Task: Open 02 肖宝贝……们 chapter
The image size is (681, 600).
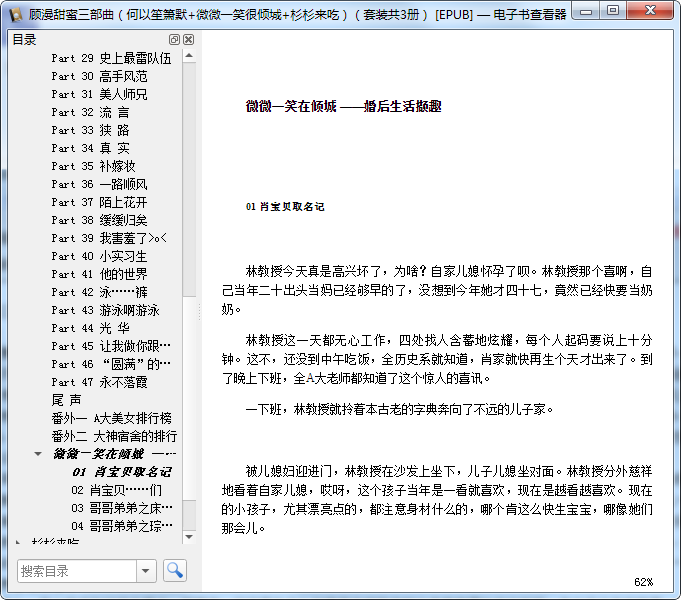Action: tap(117, 490)
